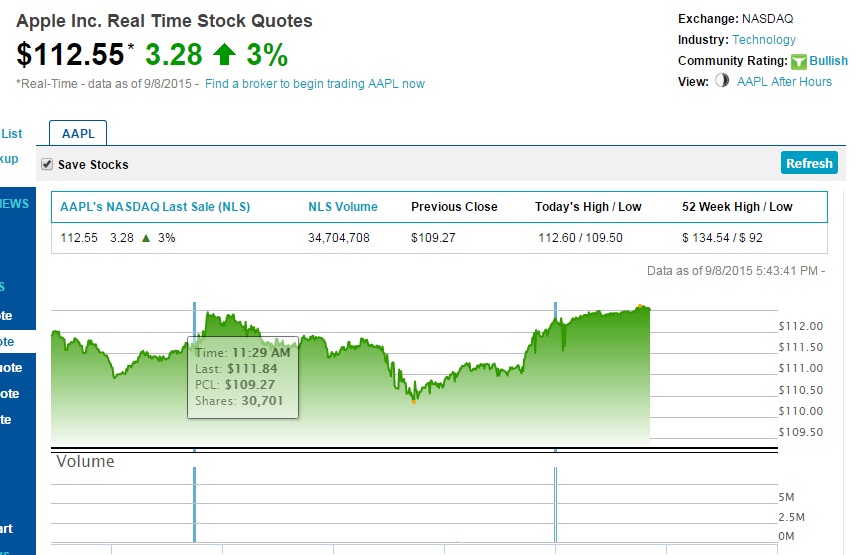Click the Bullish community rating icon
This screenshot has width=856, height=555.
(x=799, y=61)
